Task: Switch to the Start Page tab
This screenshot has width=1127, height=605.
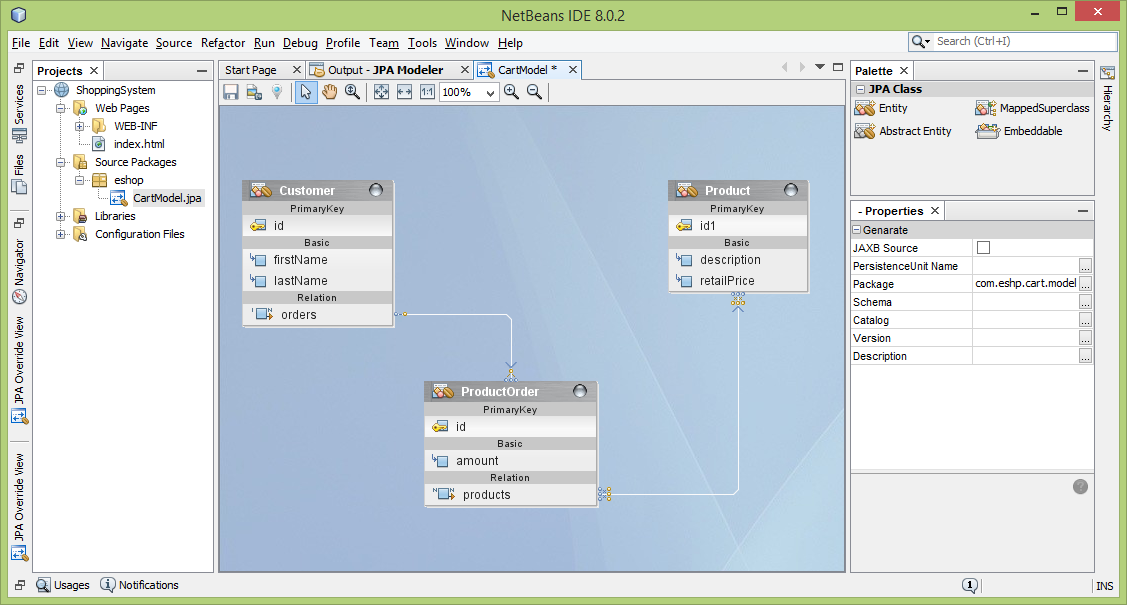Action: (x=251, y=70)
